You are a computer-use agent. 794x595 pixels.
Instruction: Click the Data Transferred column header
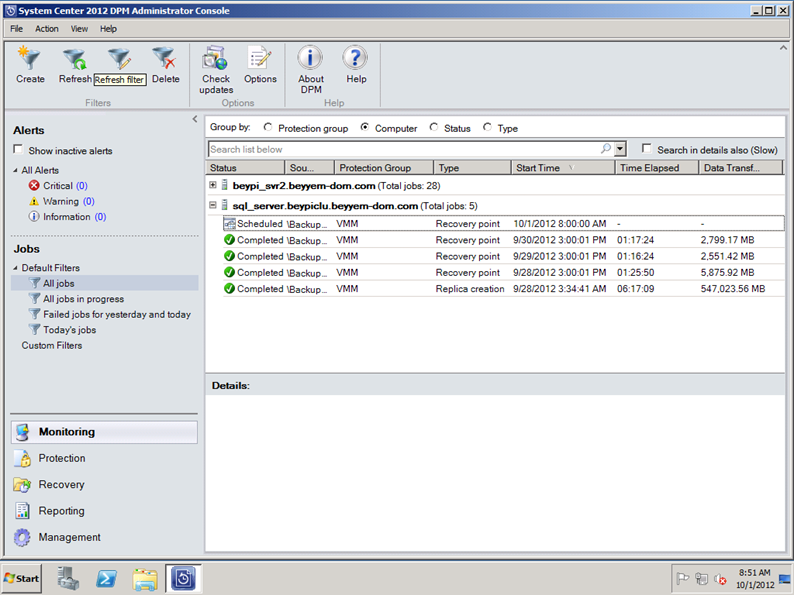[x=741, y=168]
